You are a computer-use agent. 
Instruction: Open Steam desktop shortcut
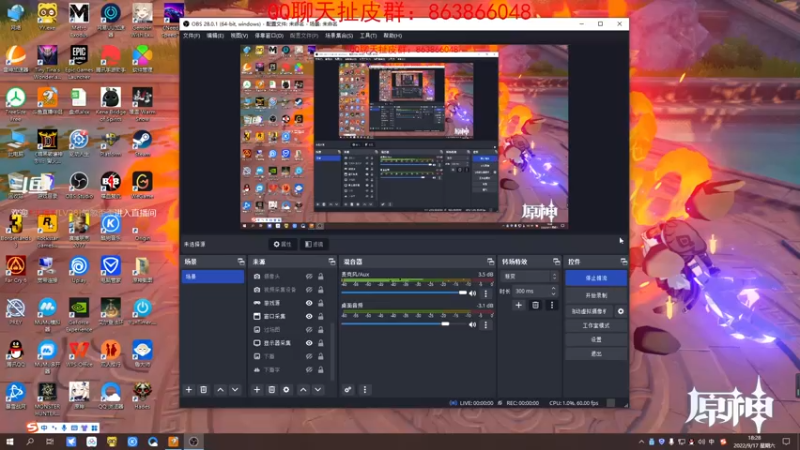coord(142,143)
